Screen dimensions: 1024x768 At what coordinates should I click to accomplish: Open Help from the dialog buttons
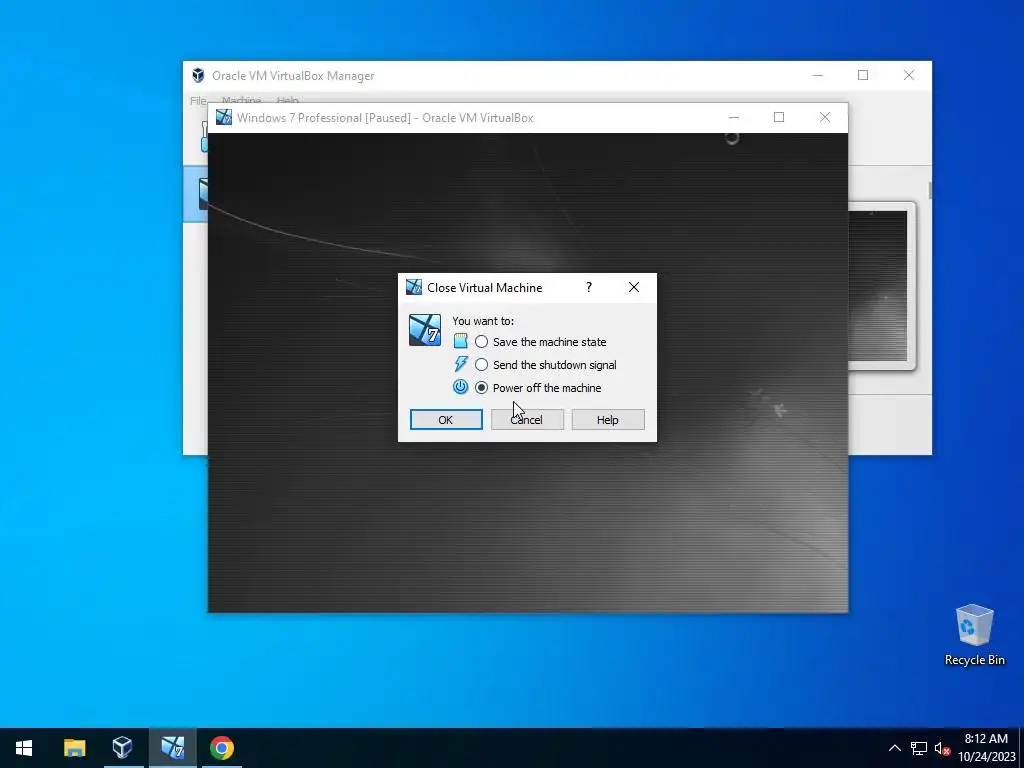(x=608, y=419)
